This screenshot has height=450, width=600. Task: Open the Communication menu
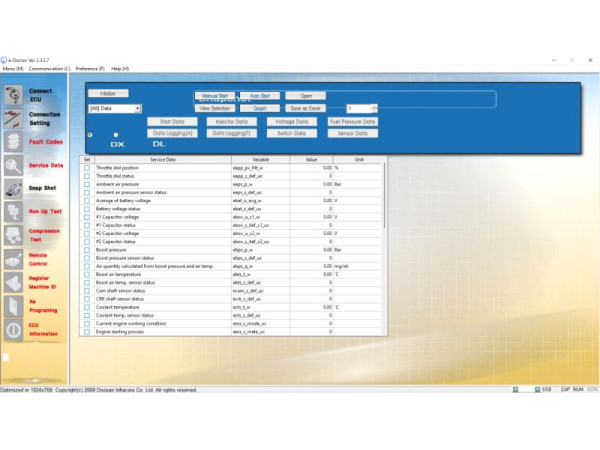coord(48,68)
